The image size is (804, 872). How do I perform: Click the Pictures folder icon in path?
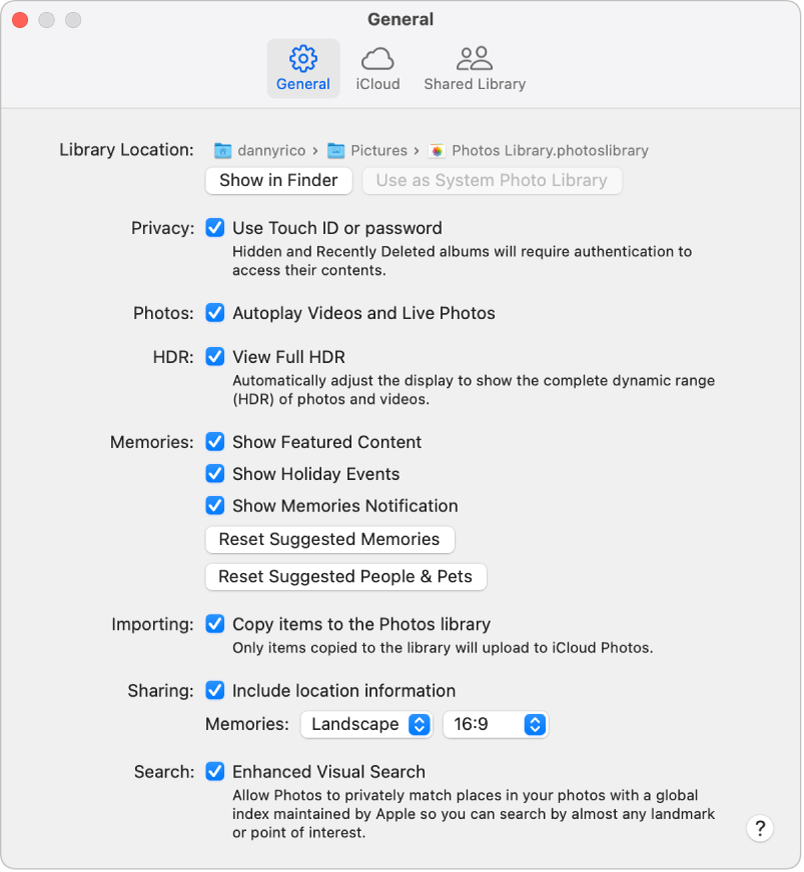pyautogui.click(x=337, y=151)
